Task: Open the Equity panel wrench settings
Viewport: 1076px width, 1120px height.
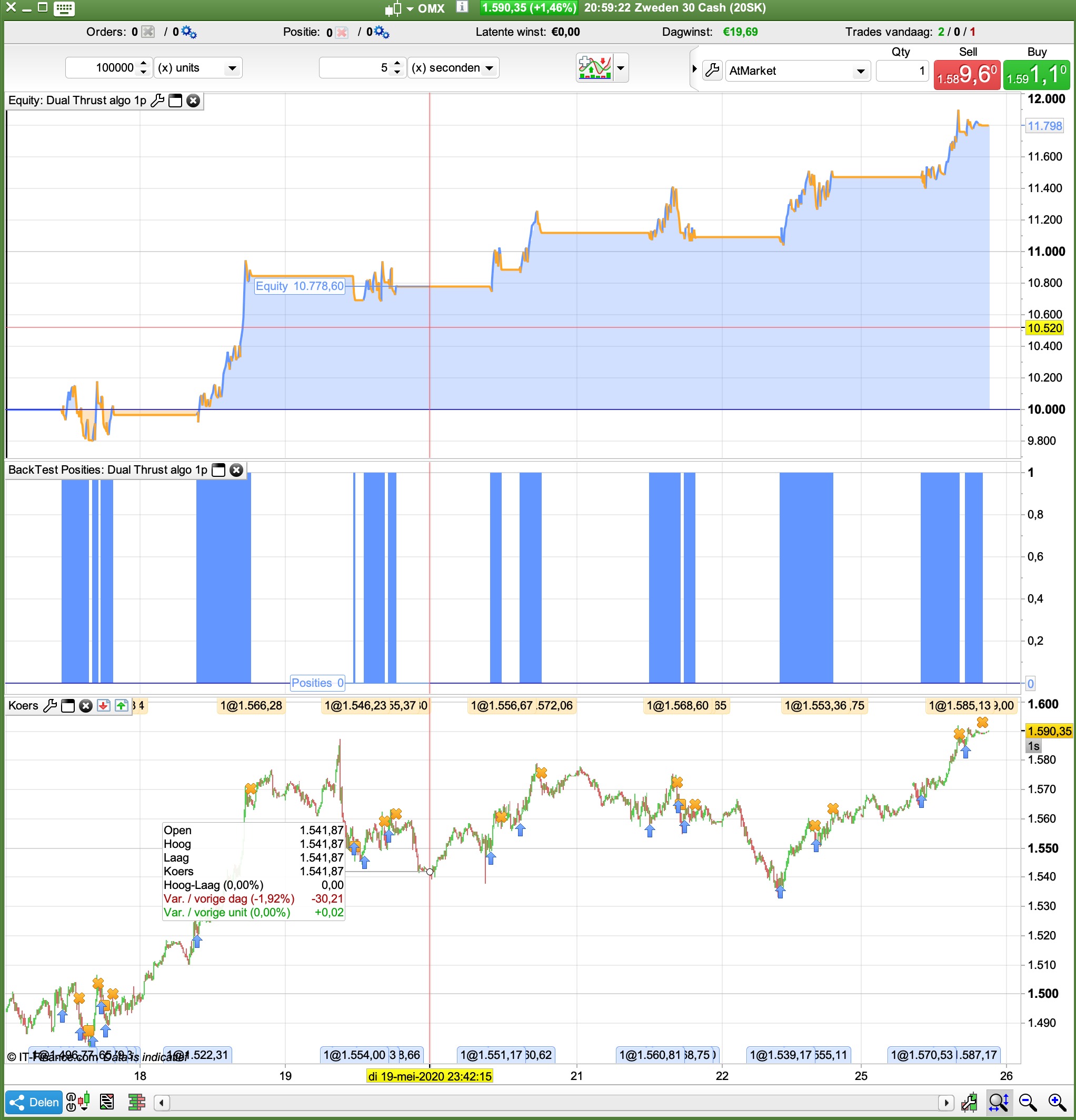Action: [157, 101]
